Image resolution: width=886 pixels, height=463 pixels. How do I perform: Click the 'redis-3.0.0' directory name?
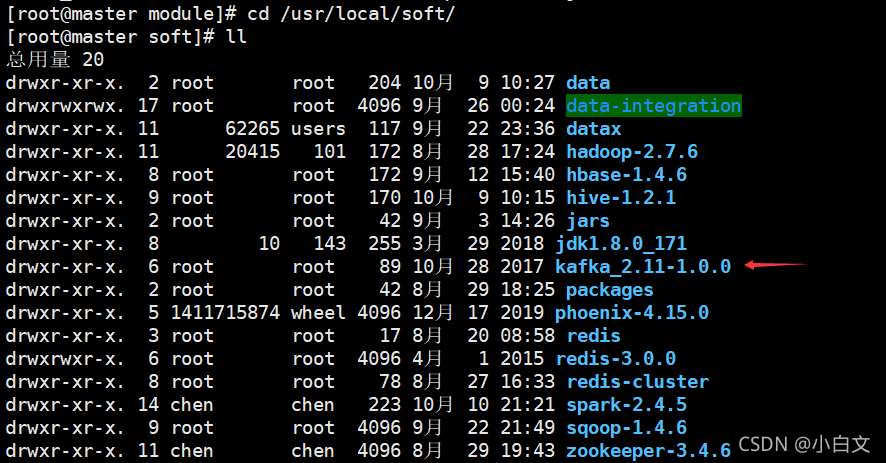tap(616, 359)
